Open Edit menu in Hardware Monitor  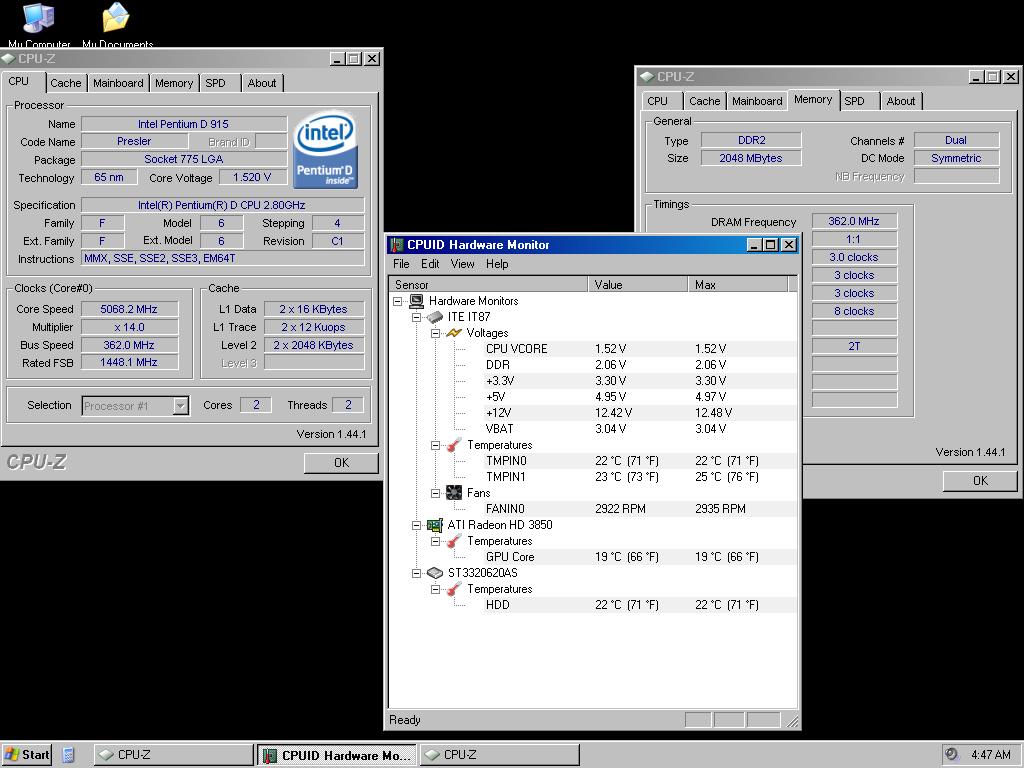pos(430,264)
